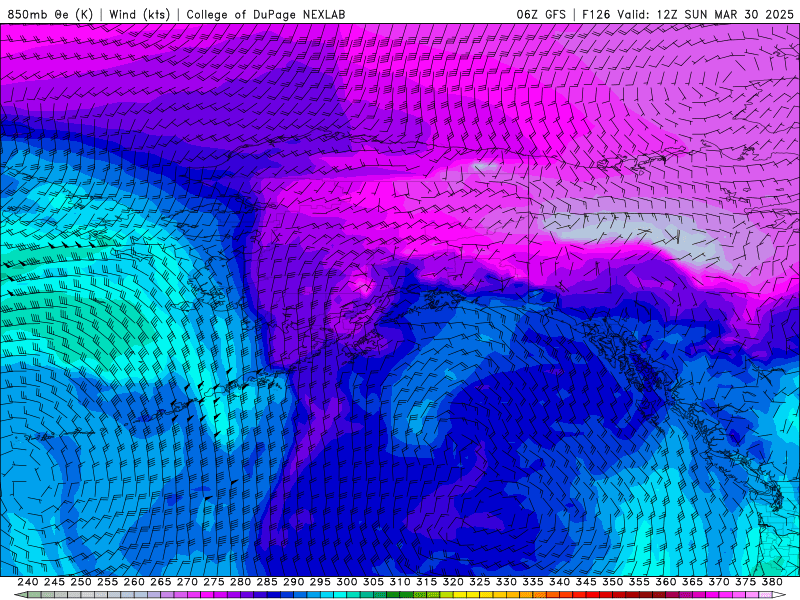
Task: Click the 'F126' forecast hour text
Action: (596, 14)
